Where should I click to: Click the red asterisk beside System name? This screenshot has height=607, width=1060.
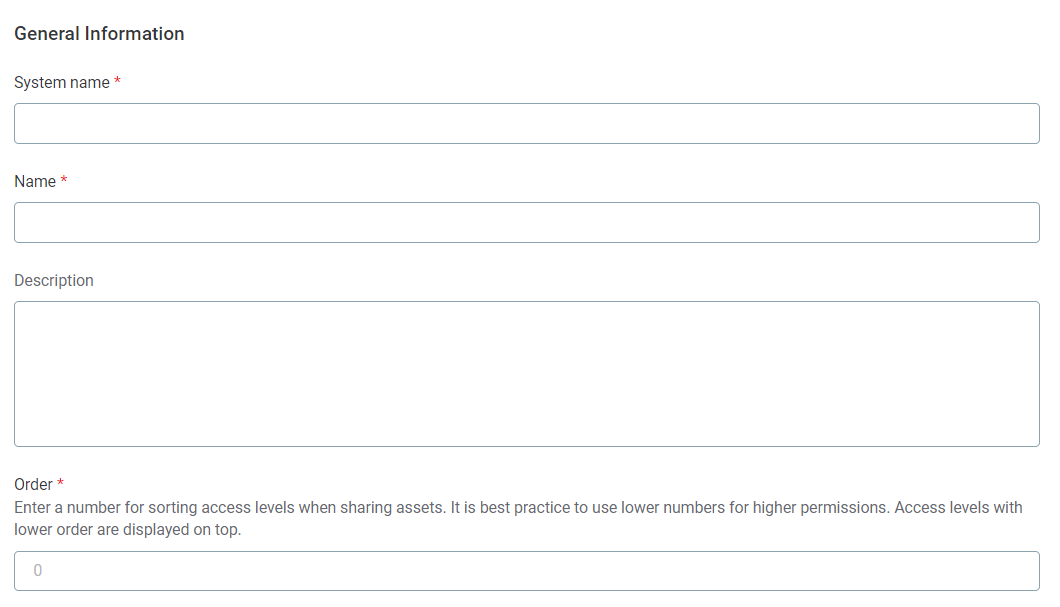(x=117, y=82)
